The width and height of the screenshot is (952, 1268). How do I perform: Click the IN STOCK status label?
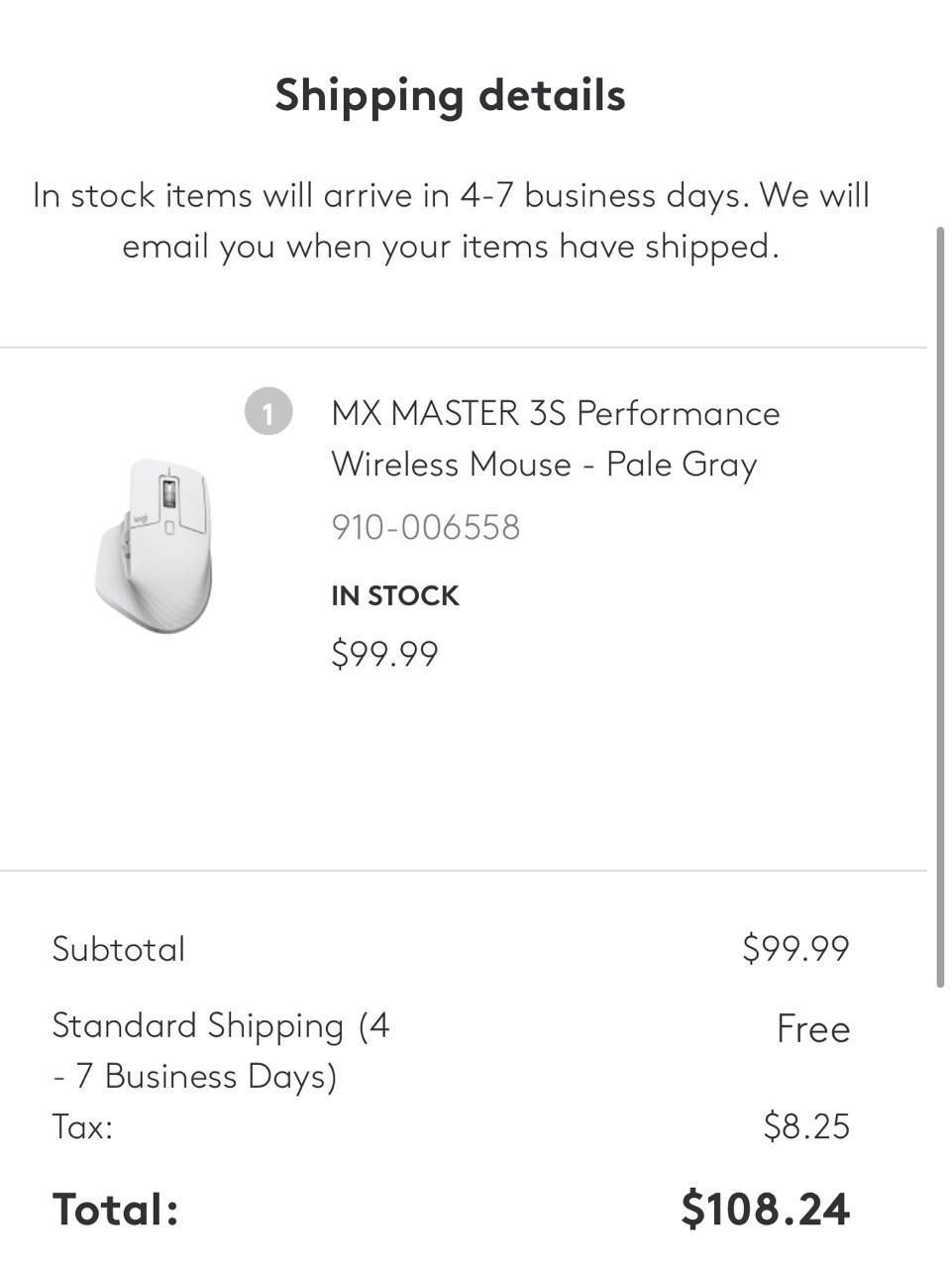[x=394, y=596]
